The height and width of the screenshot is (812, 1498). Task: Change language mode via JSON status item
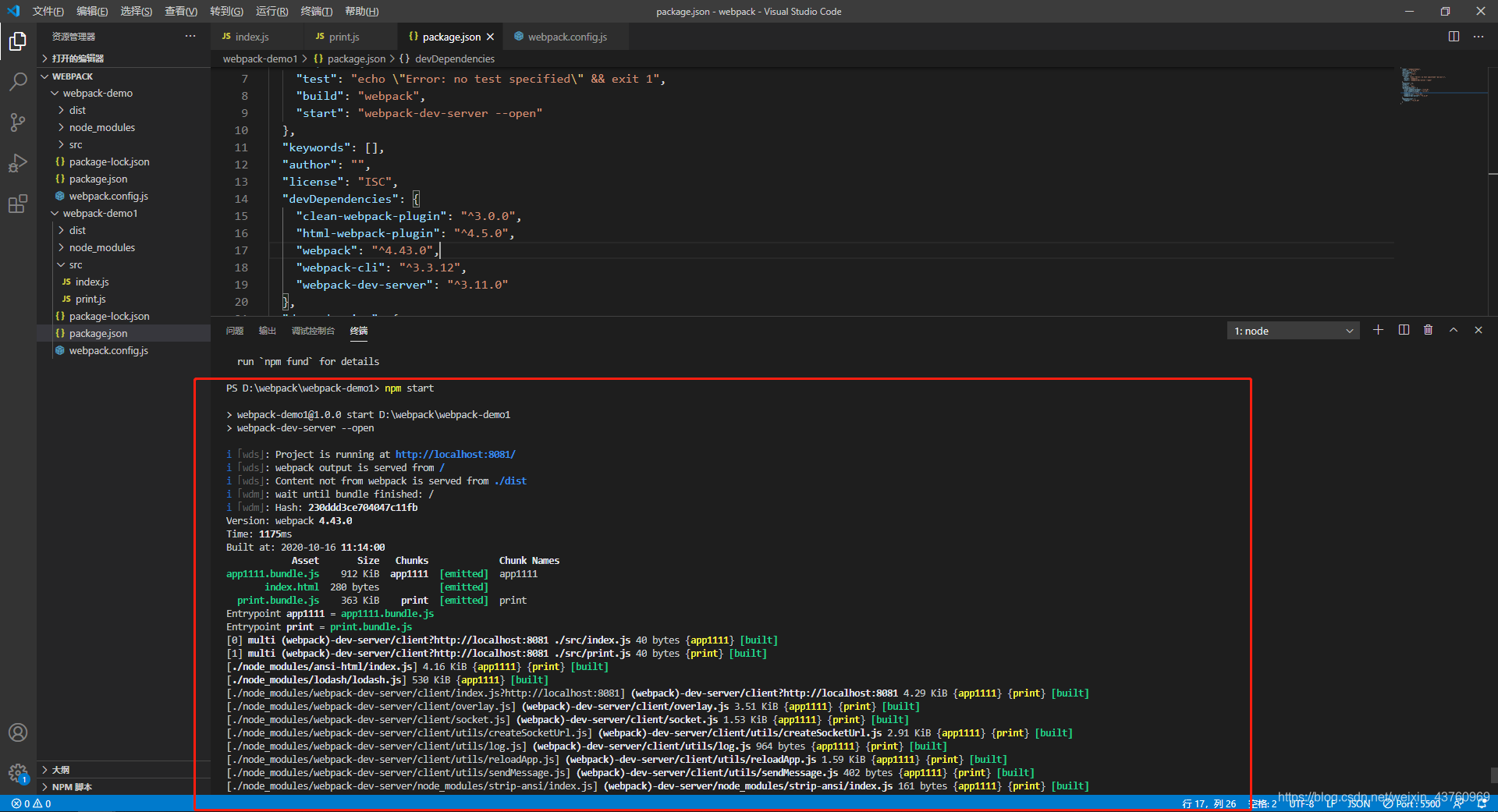1359,803
